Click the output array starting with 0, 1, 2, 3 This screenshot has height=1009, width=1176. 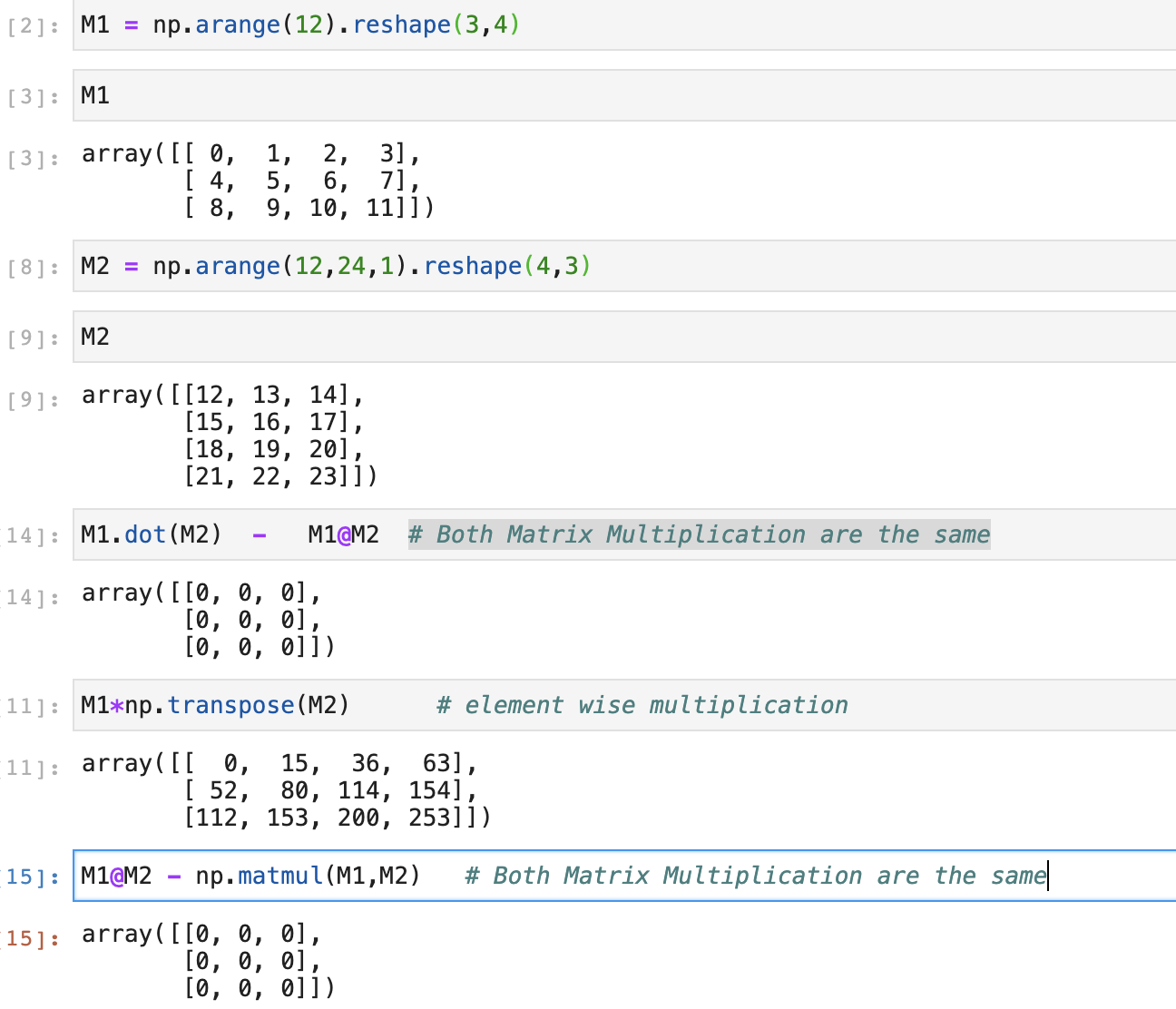[x=258, y=181]
